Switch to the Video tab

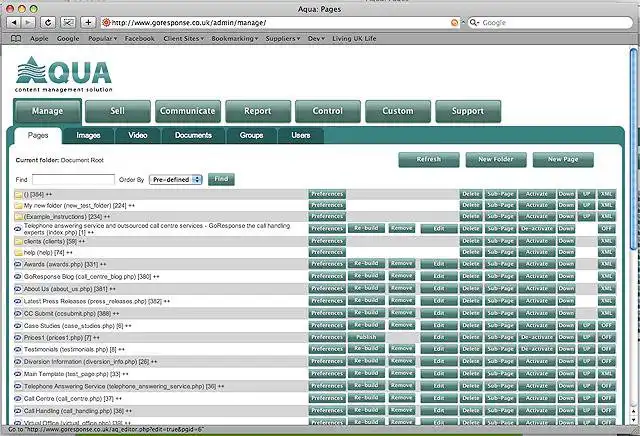click(138, 136)
